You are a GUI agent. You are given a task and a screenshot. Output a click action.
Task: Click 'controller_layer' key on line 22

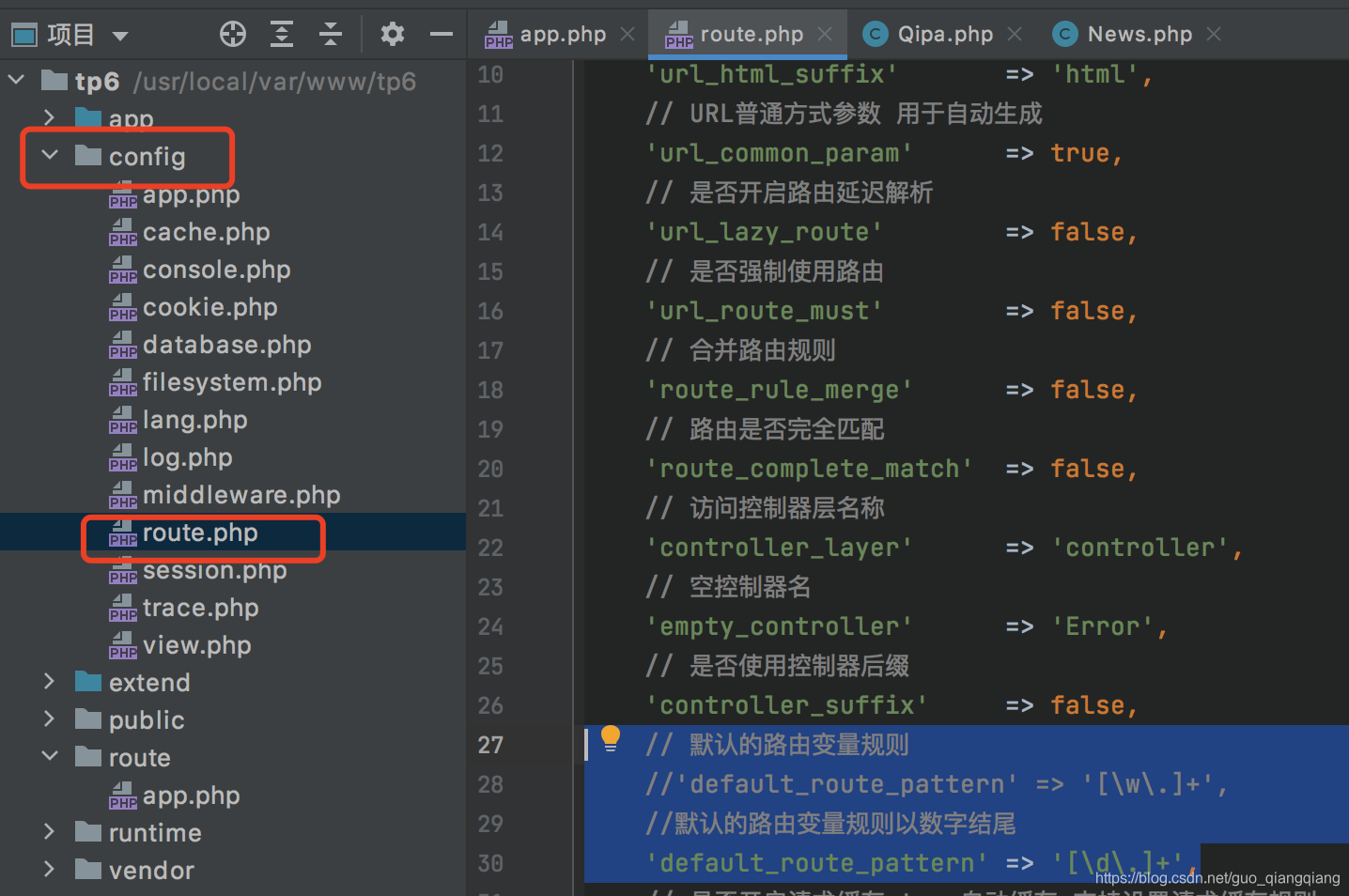click(779, 548)
